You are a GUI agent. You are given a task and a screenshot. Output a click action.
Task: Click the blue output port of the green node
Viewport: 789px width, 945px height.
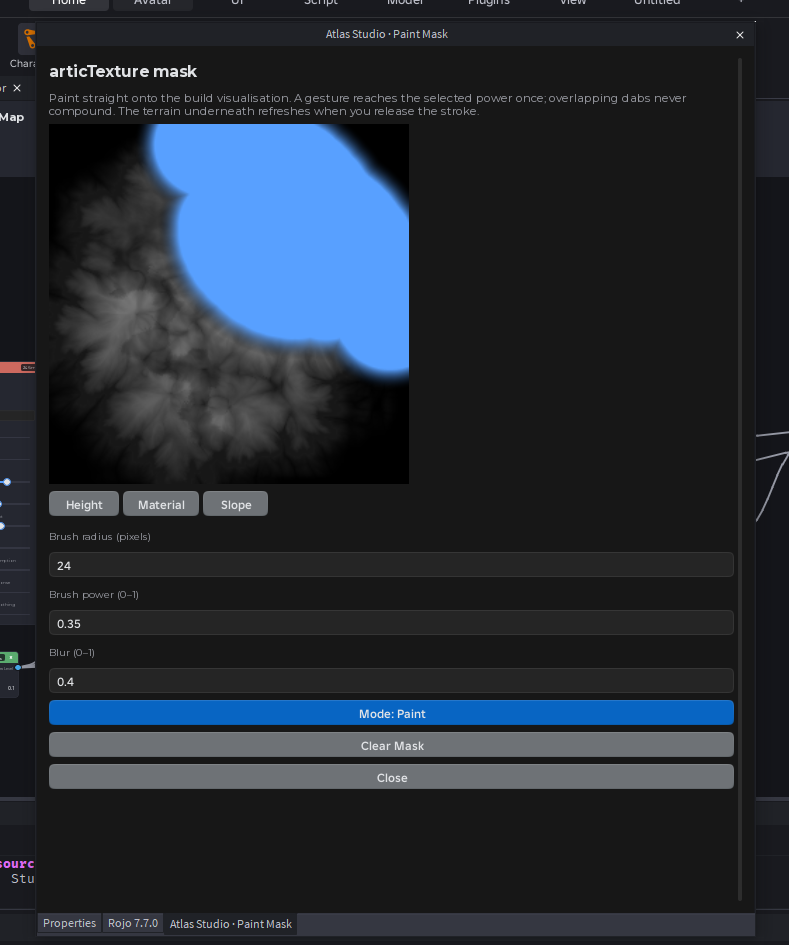point(18,667)
